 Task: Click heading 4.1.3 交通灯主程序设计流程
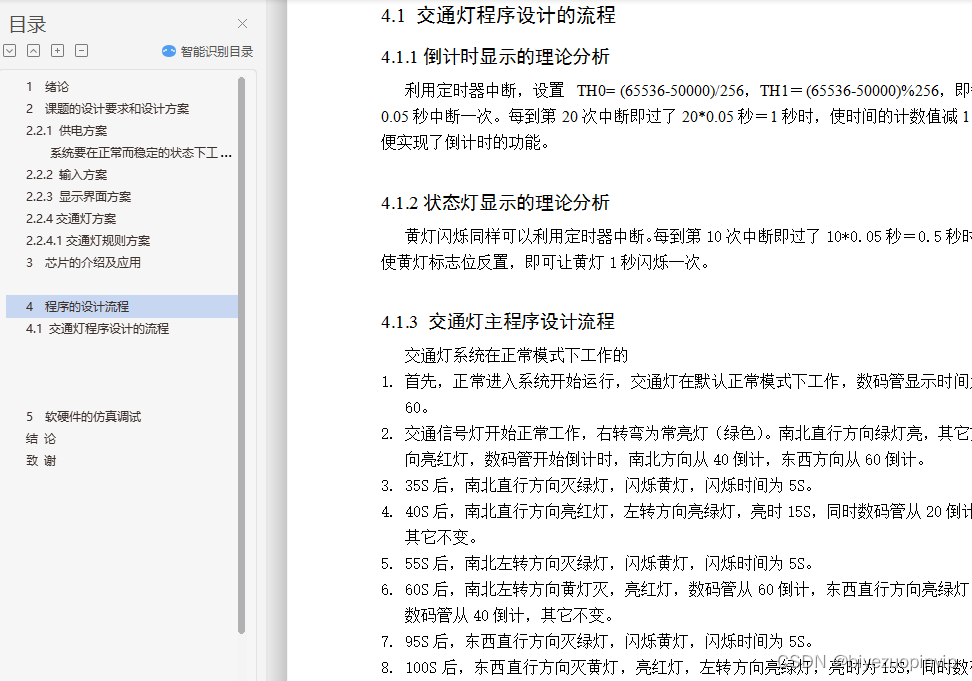click(497, 322)
